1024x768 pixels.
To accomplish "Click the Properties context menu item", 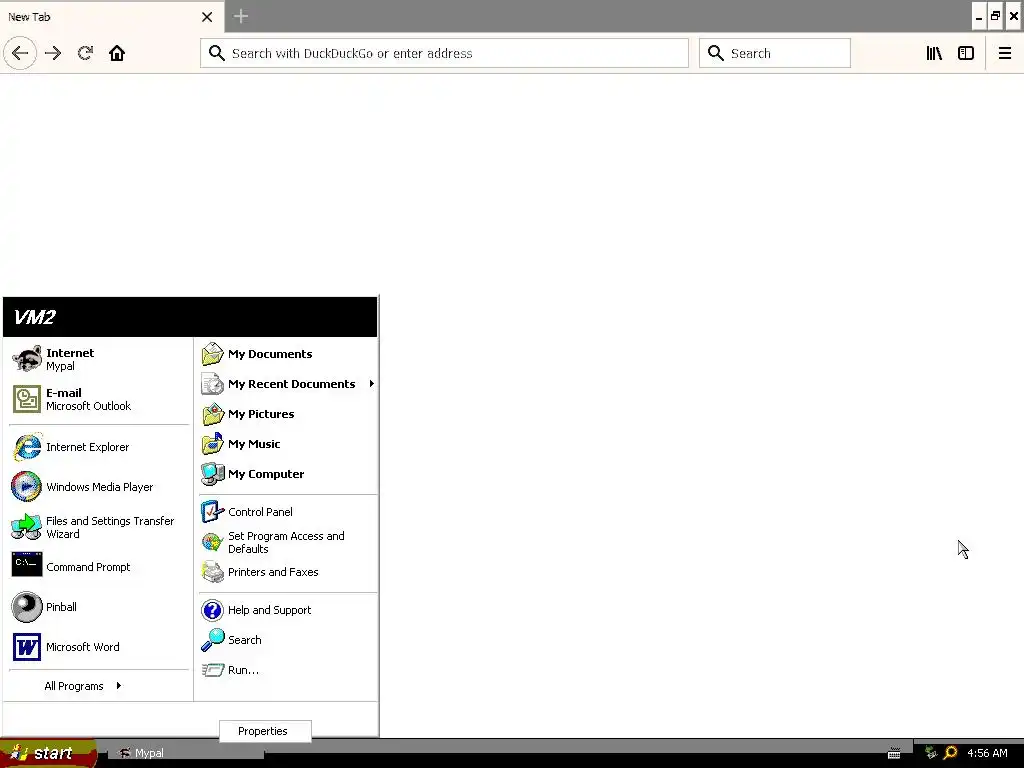I will coord(265,731).
